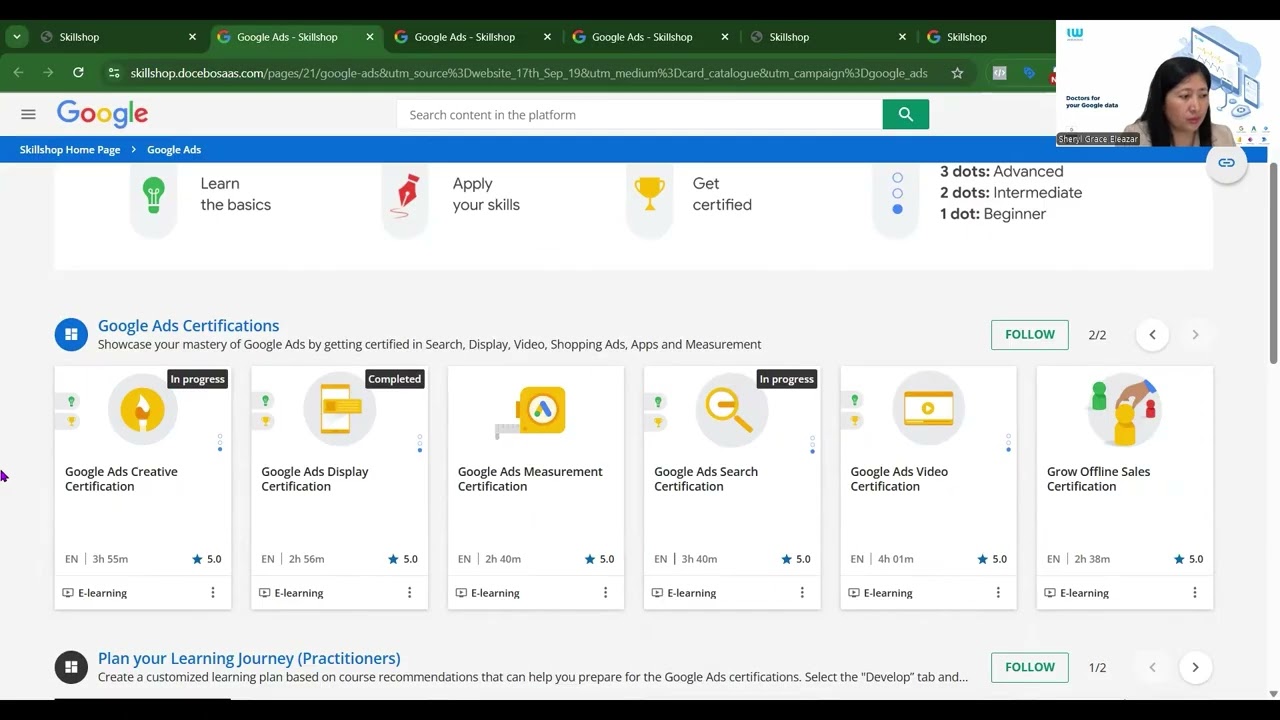Click the copy link chain icon
Viewport: 1280px width, 720px height.
coord(1226,163)
